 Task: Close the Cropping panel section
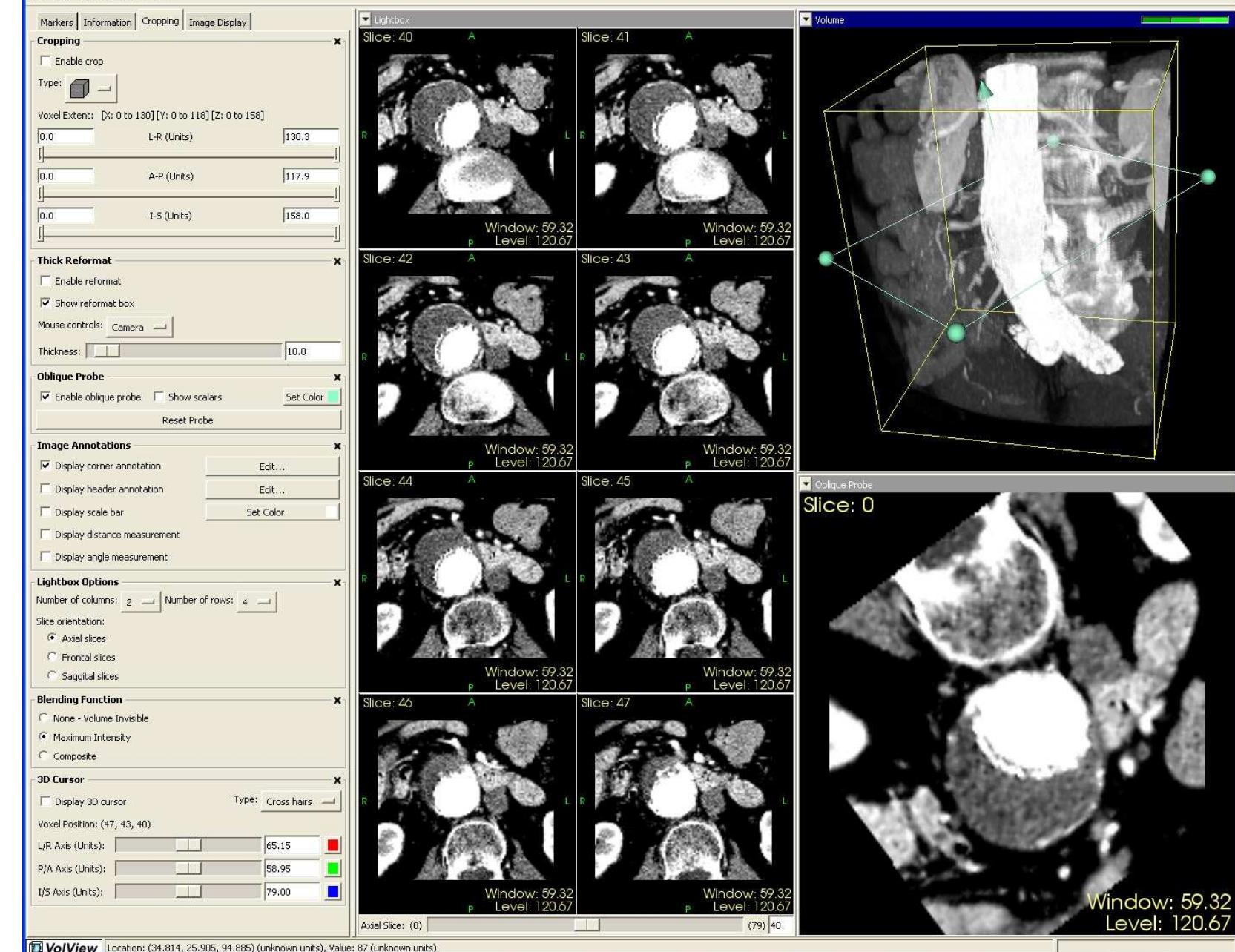click(x=337, y=42)
